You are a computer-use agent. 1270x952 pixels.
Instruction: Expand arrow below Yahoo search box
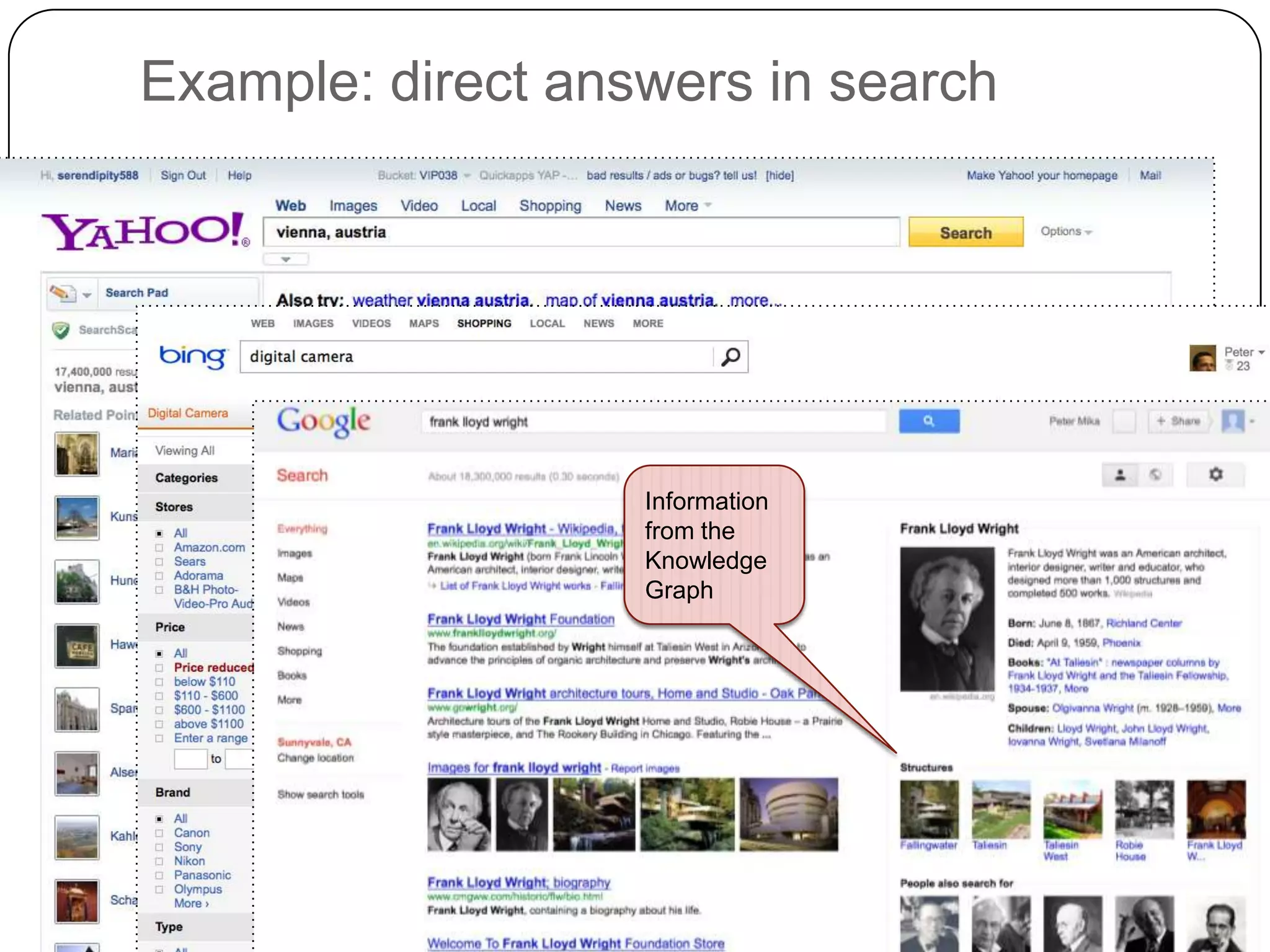(286, 259)
